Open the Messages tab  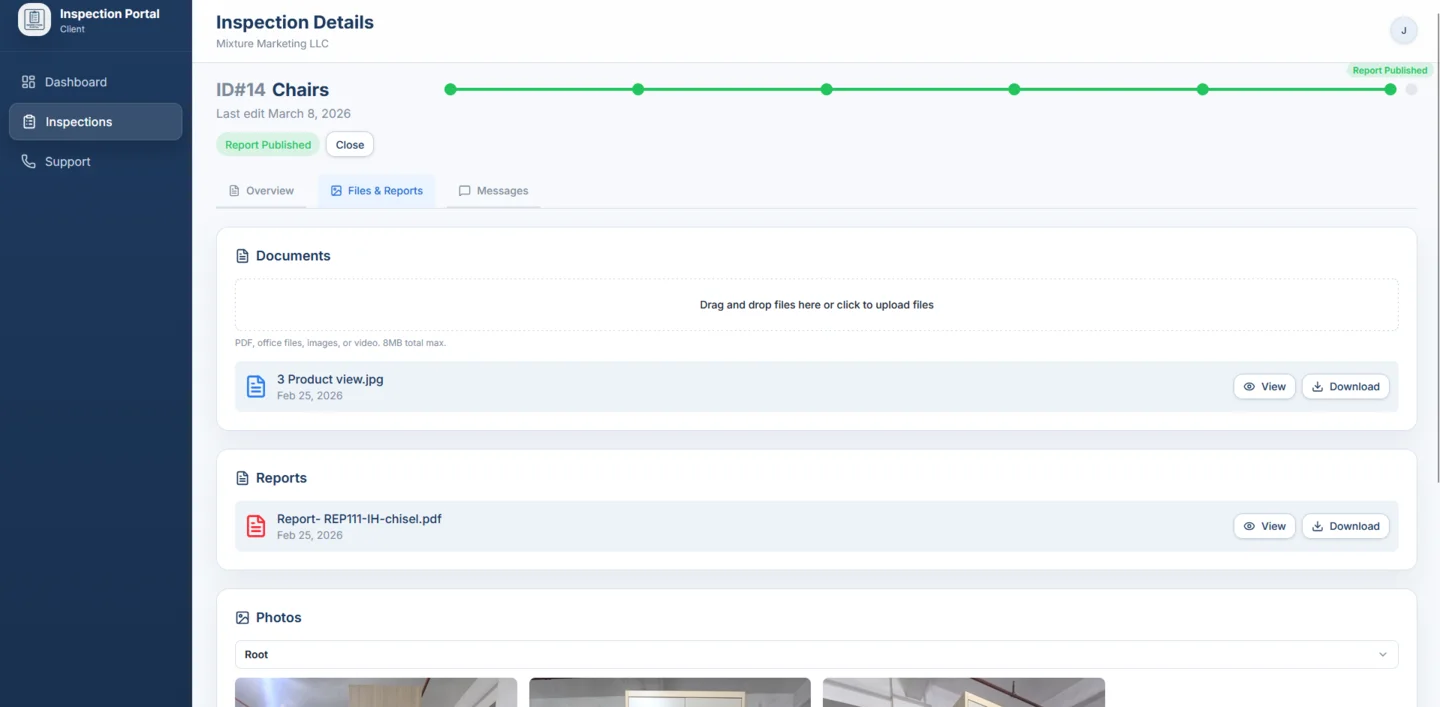pos(493,190)
